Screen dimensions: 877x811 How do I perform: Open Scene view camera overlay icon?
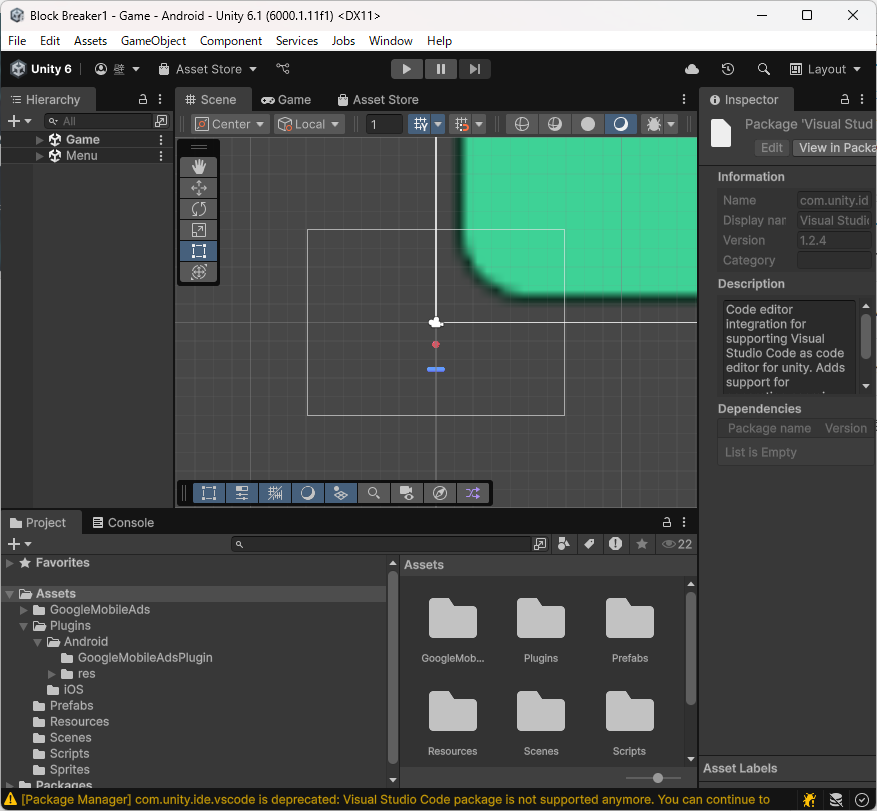pyautogui.click(x=407, y=493)
